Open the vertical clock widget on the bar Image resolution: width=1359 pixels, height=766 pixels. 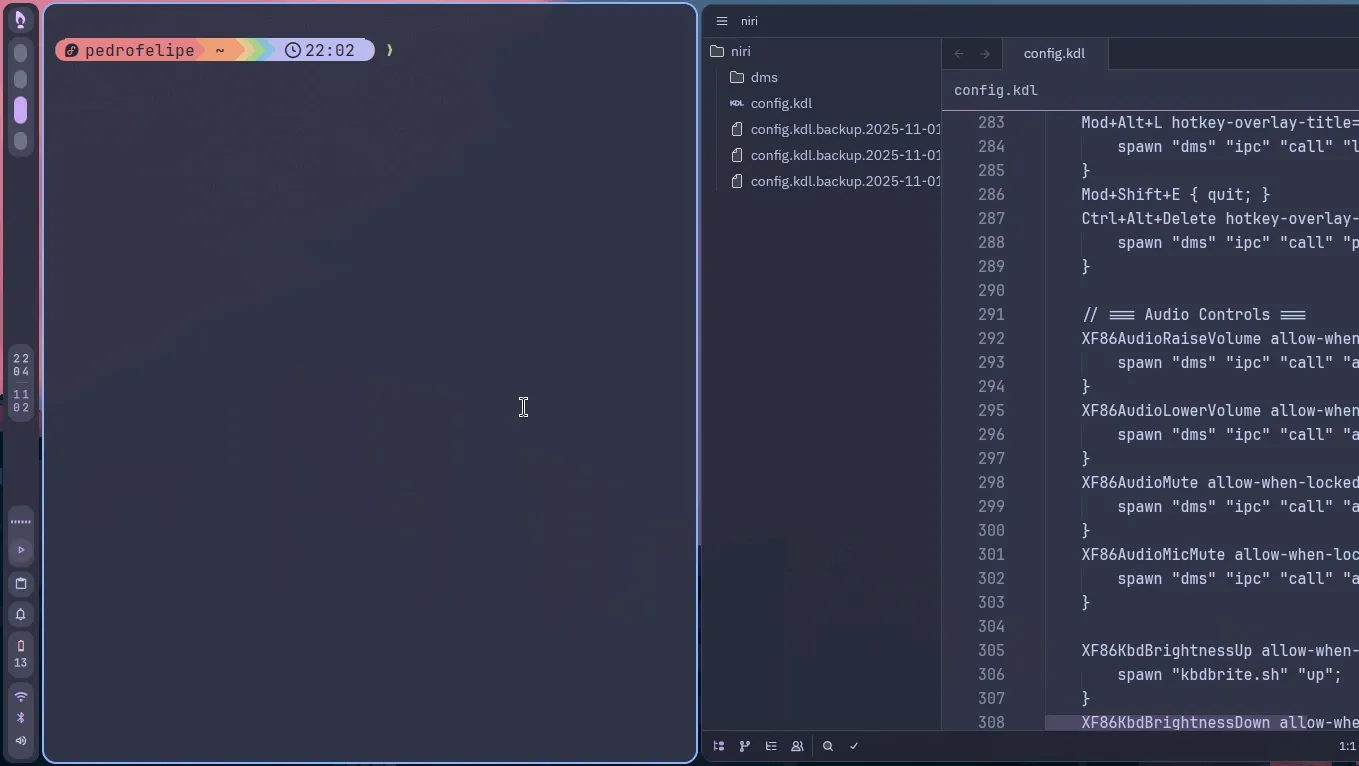point(20,383)
